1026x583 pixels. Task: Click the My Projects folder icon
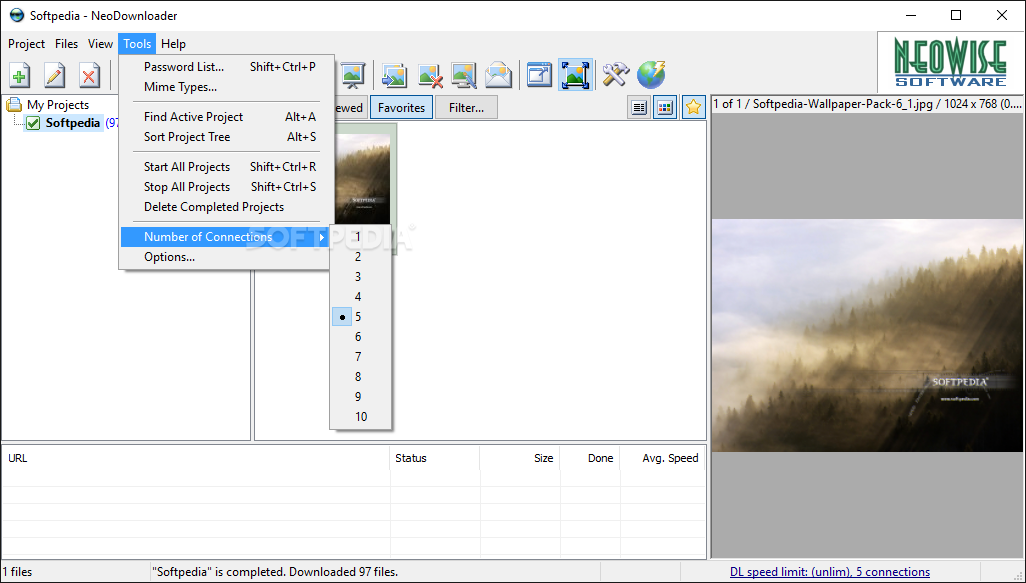coord(14,105)
